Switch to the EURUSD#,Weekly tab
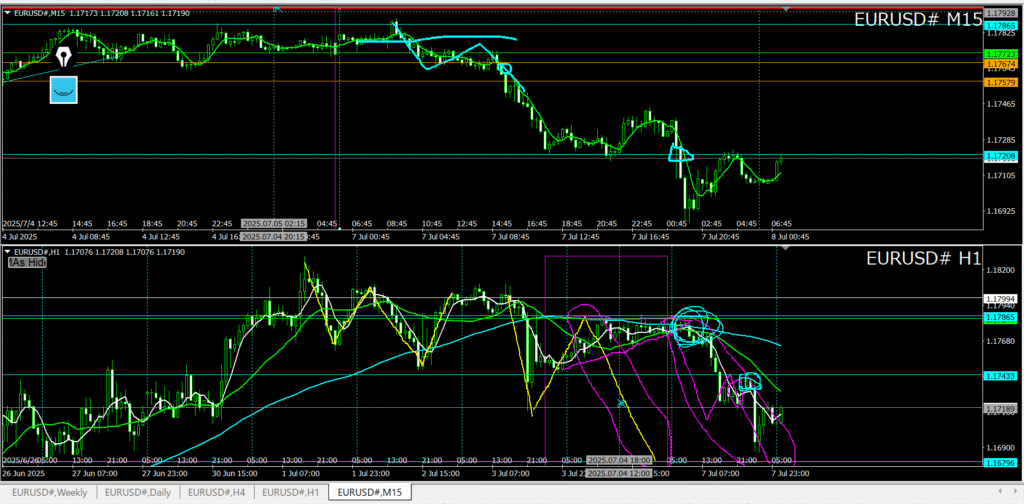 [x=48, y=492]
